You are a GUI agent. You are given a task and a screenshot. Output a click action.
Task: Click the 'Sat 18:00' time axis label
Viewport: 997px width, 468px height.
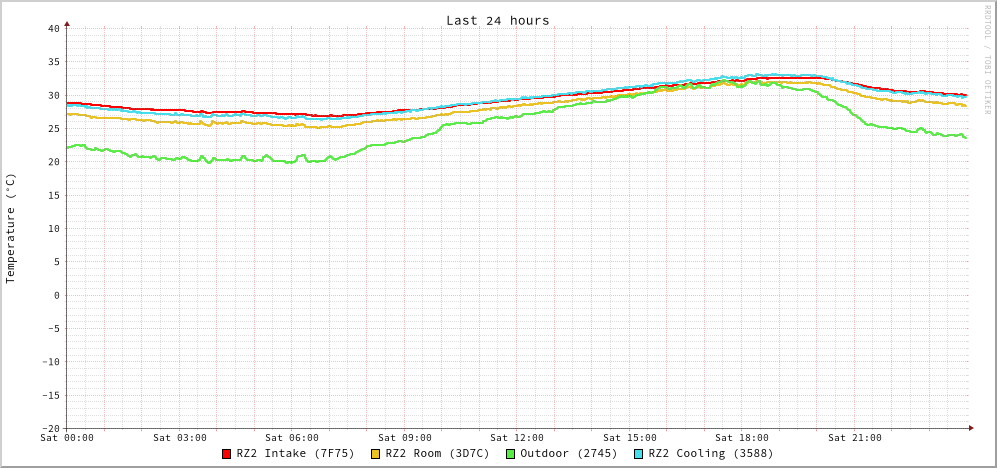(x=742, y=437)
